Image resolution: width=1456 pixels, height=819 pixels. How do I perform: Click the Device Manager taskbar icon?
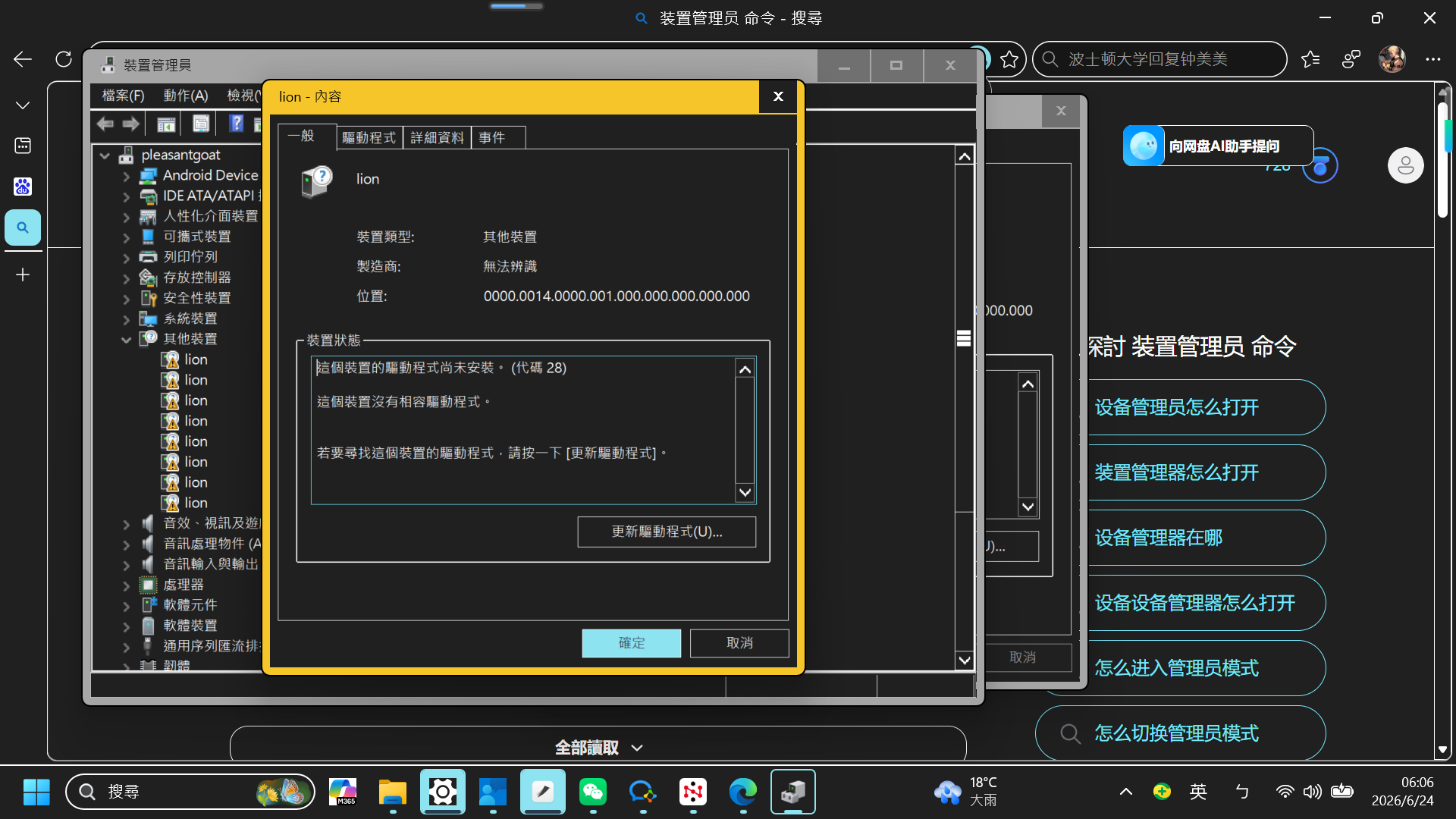[793, 792]
